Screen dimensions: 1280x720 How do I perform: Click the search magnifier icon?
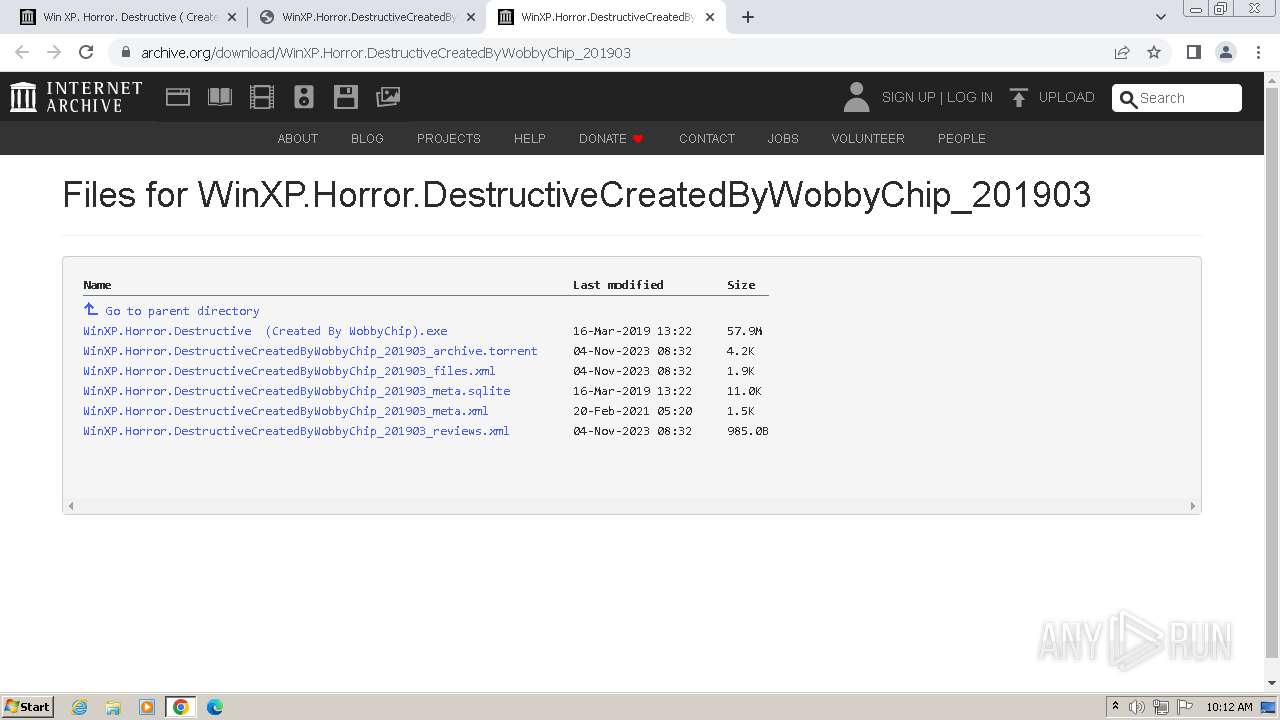tap(1128, 98)
